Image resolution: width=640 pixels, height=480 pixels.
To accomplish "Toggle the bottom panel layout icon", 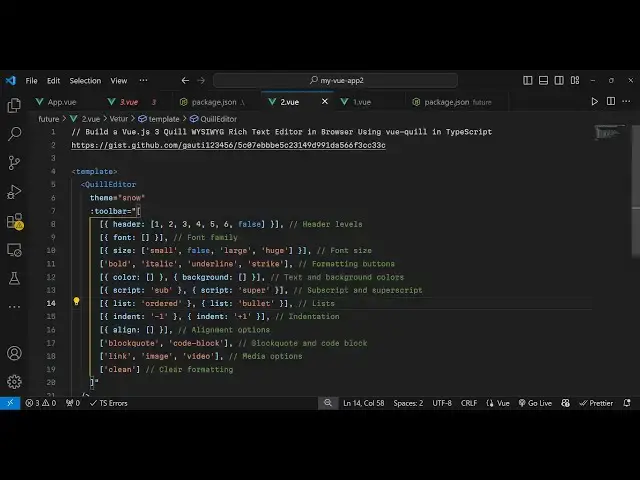I will [543, 80].
